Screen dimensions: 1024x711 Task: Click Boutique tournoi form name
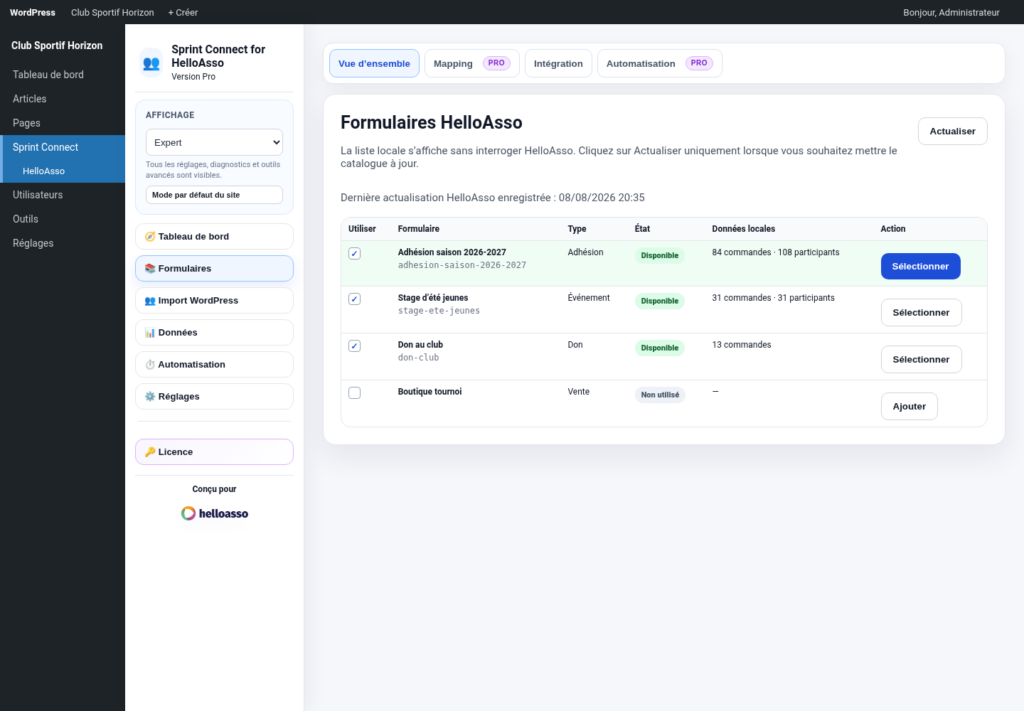pos(430,392)
